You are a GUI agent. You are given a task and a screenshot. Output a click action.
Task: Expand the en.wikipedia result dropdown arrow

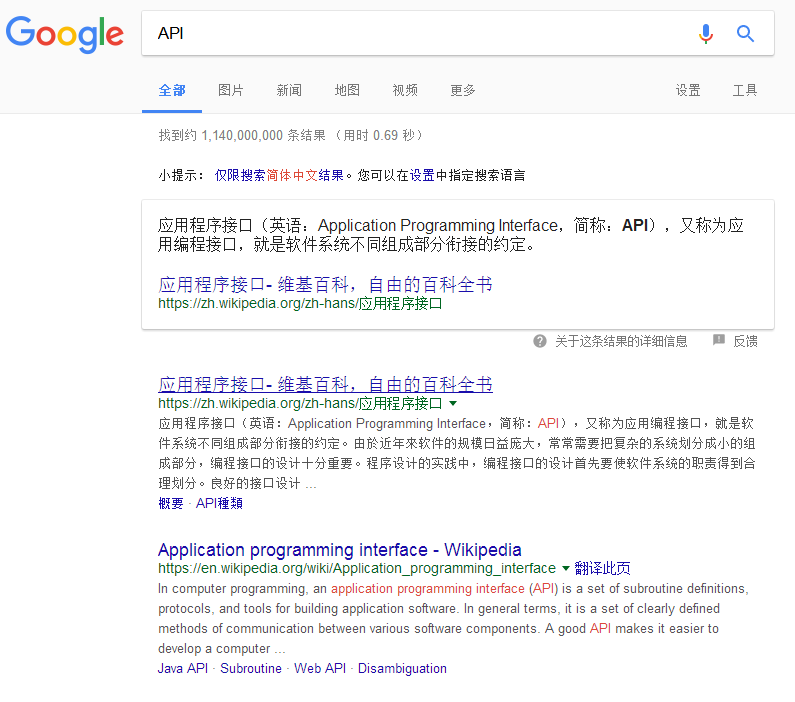pyautogui.click(x=566, y=568)
